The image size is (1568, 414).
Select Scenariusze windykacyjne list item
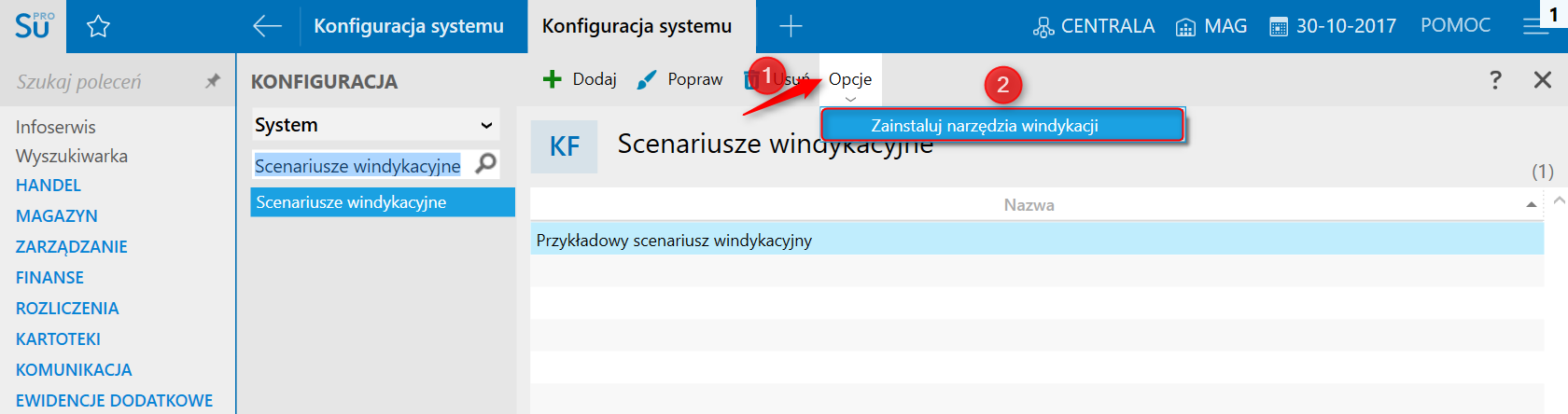383,202
